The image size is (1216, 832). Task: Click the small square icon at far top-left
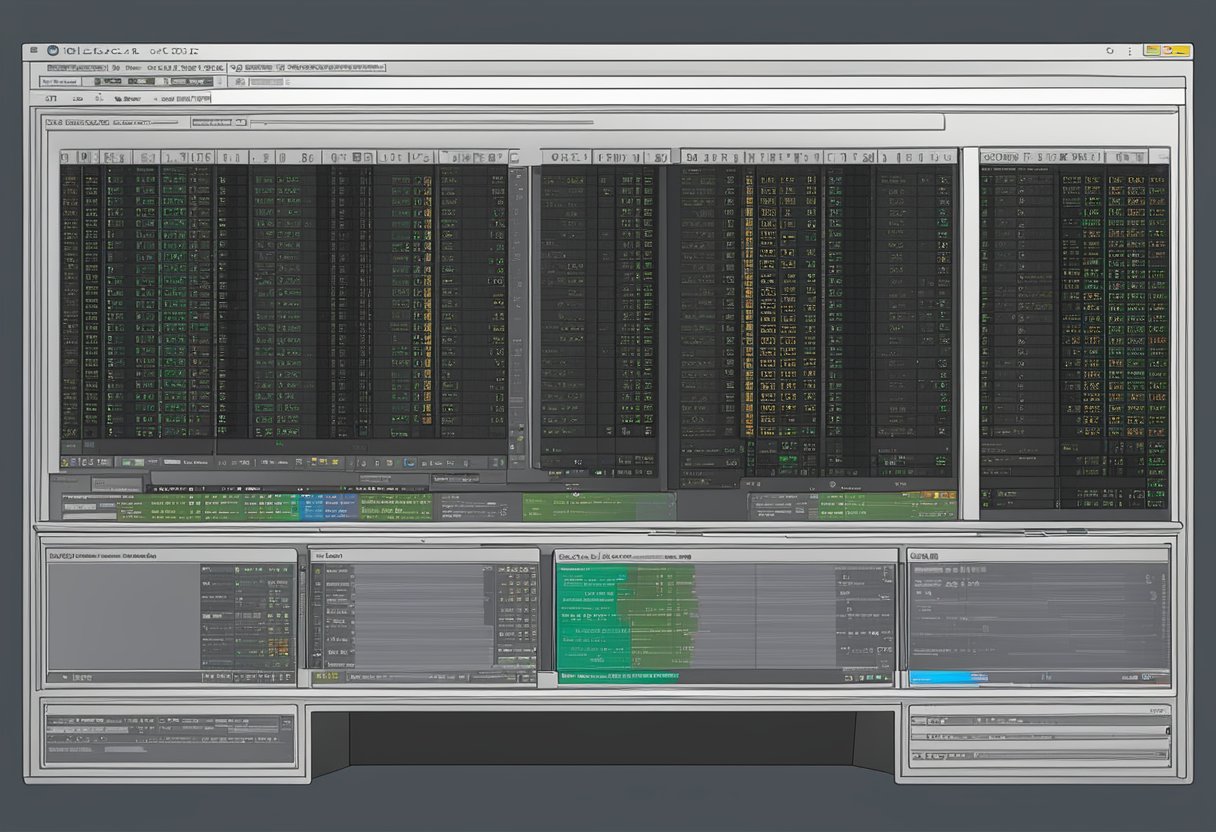(34, 49)
